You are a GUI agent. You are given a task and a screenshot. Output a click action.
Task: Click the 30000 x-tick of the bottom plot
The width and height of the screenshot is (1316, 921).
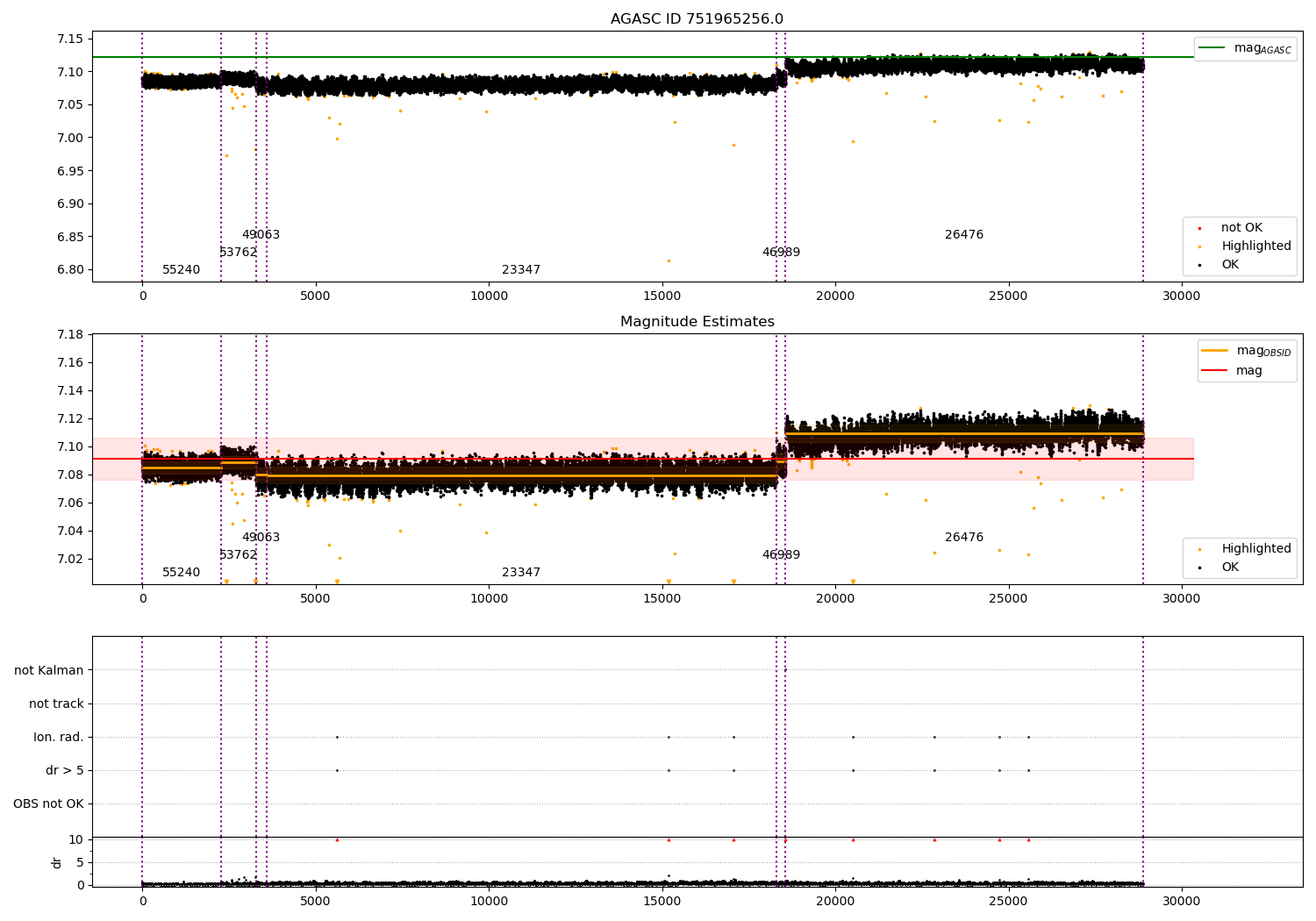1181,901
